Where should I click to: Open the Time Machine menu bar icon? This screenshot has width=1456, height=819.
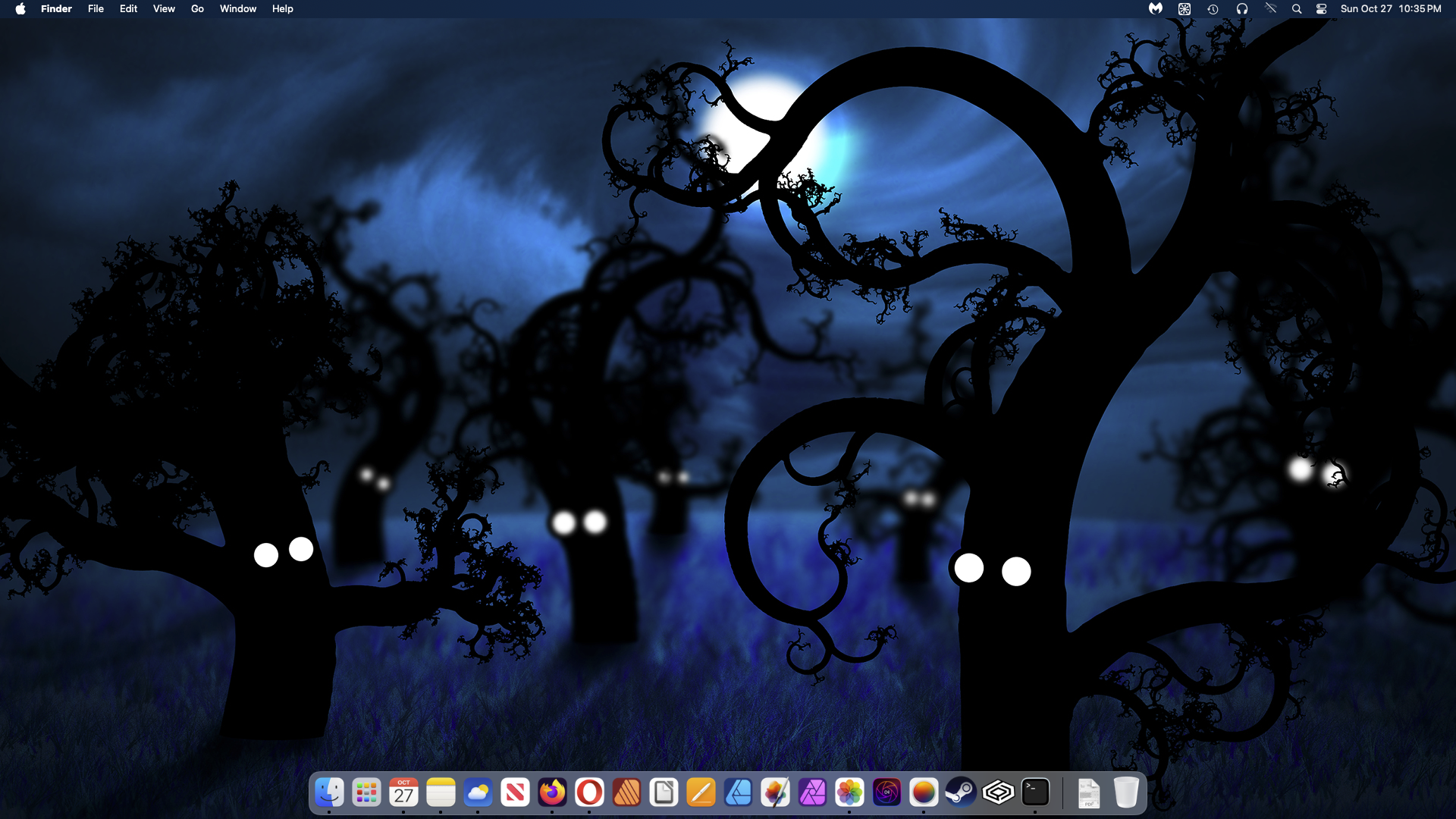coord(1213,9)
